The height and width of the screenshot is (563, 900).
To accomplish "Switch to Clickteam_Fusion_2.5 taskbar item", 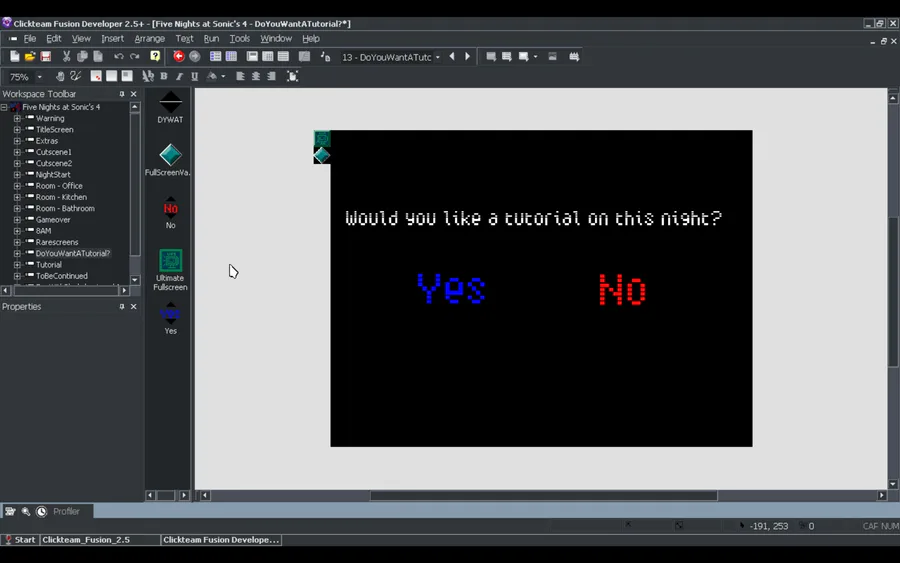I will (100, 540).
